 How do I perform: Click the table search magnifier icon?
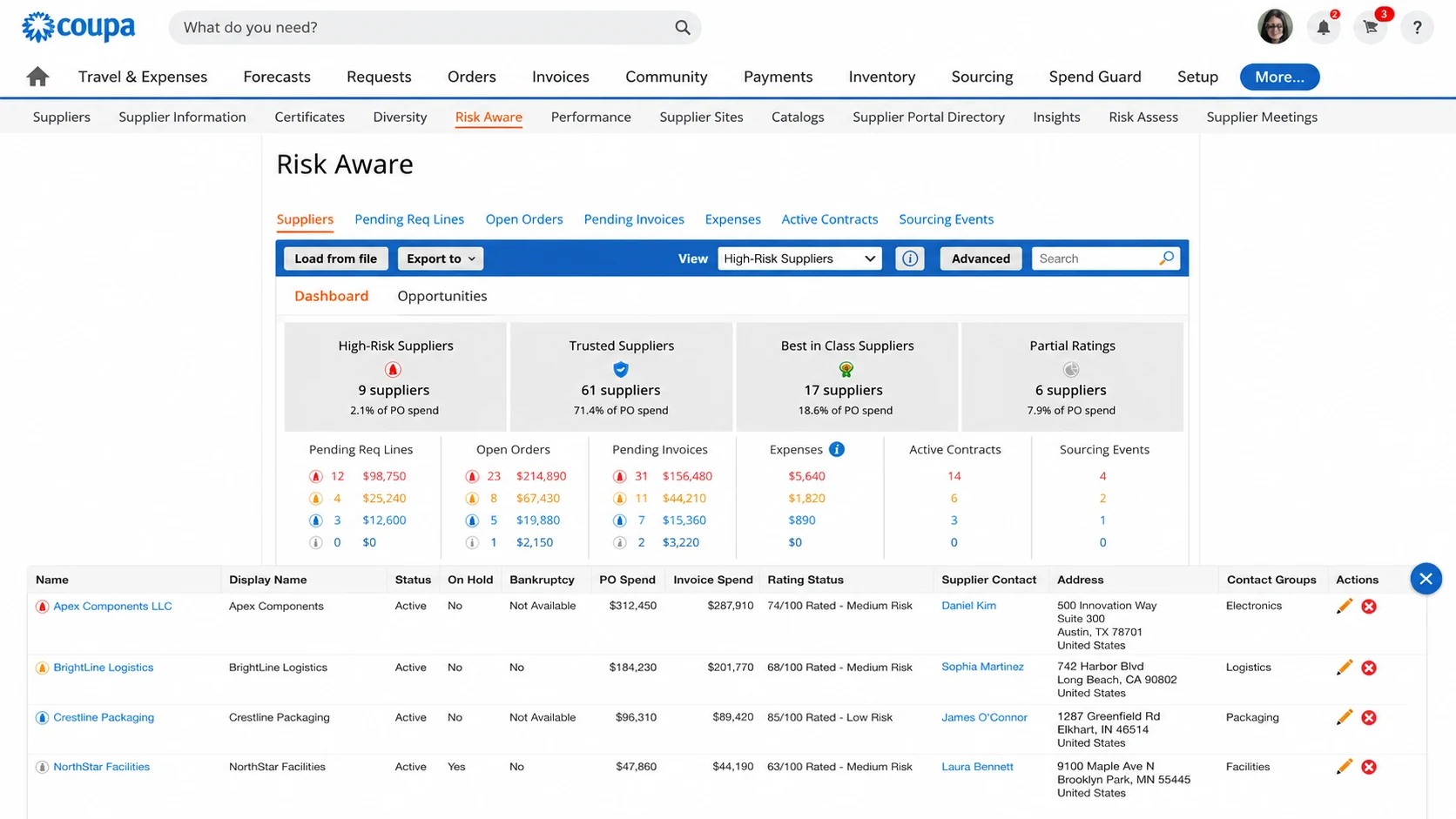(1167, 258)
